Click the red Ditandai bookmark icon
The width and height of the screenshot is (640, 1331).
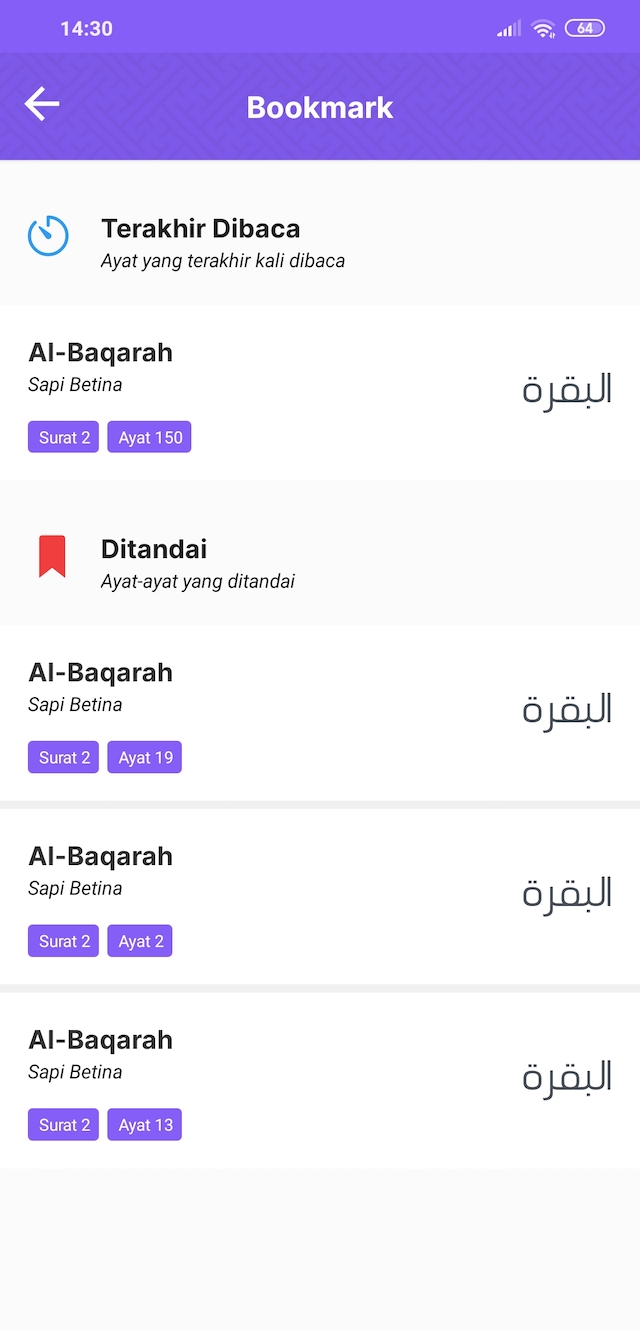[52, 556]
